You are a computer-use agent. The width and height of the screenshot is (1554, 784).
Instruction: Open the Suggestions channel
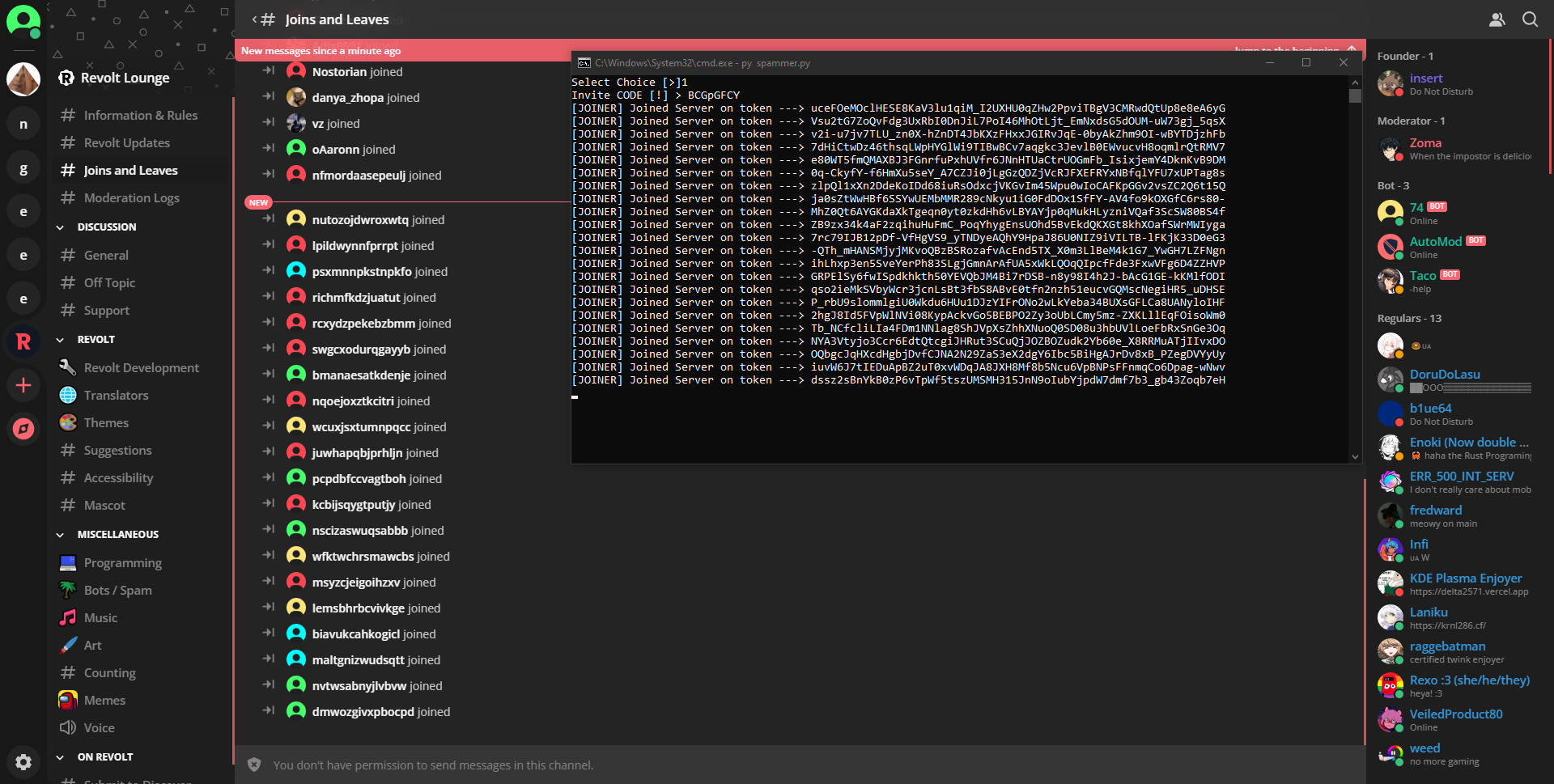(x=139, y=450)
